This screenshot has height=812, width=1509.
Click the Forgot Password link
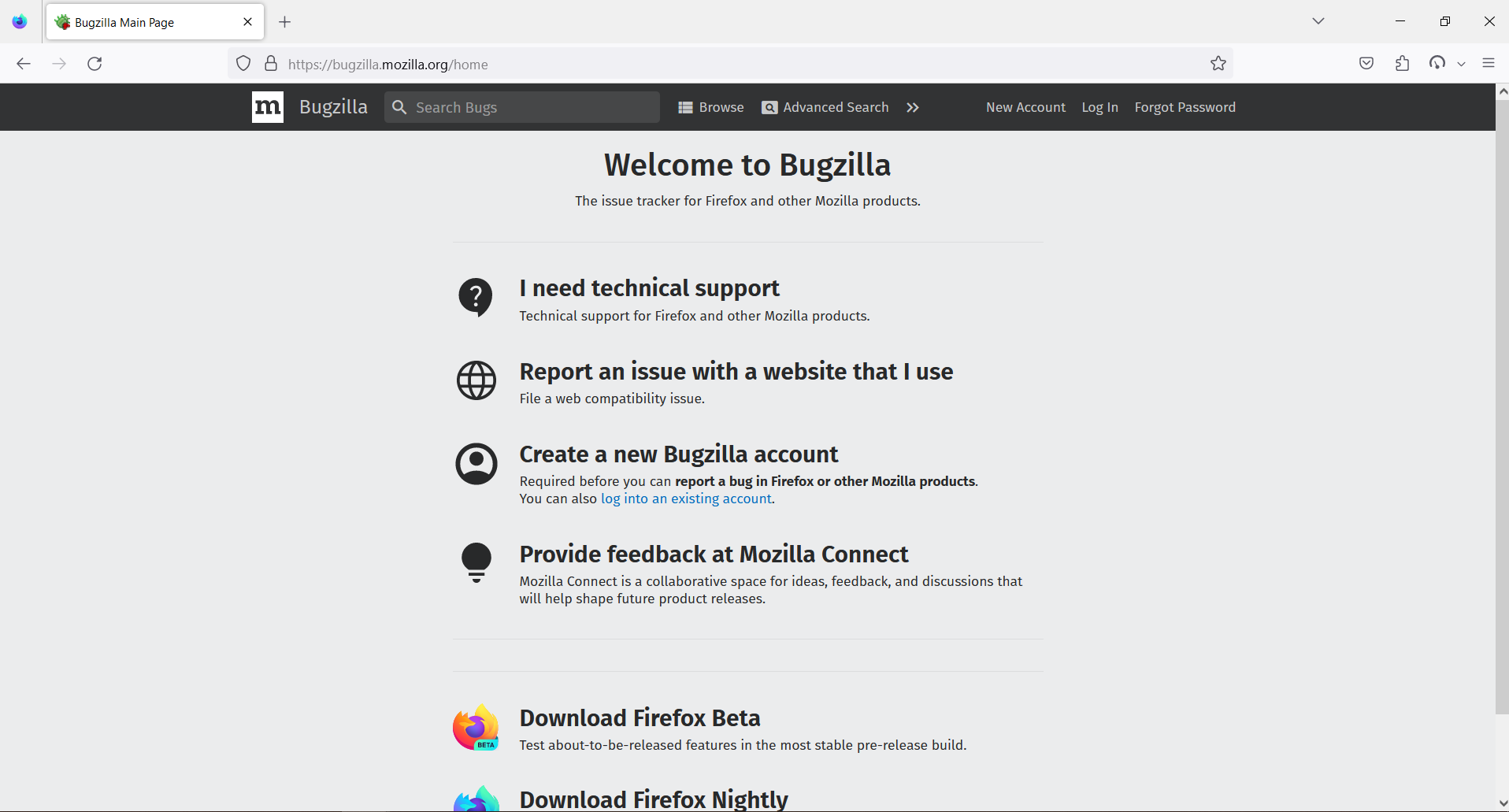click(x=1185, y=107)
